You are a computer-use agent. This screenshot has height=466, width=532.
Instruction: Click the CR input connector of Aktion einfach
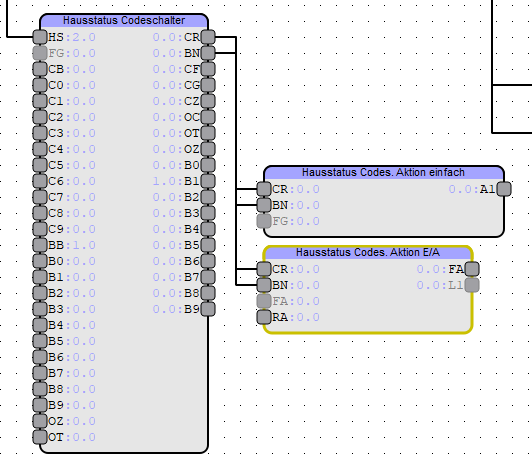point(264,189)
